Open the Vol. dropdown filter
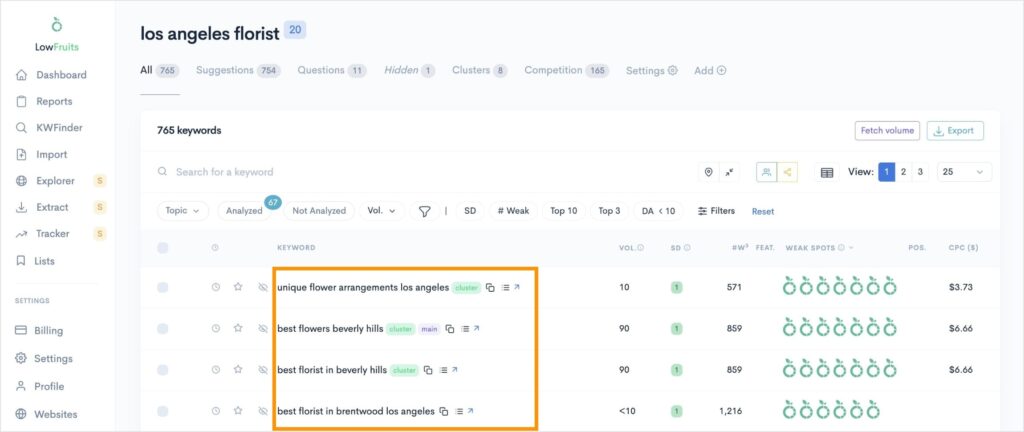The width and height of the screenshot is (1024, 432). coord(382,211)
